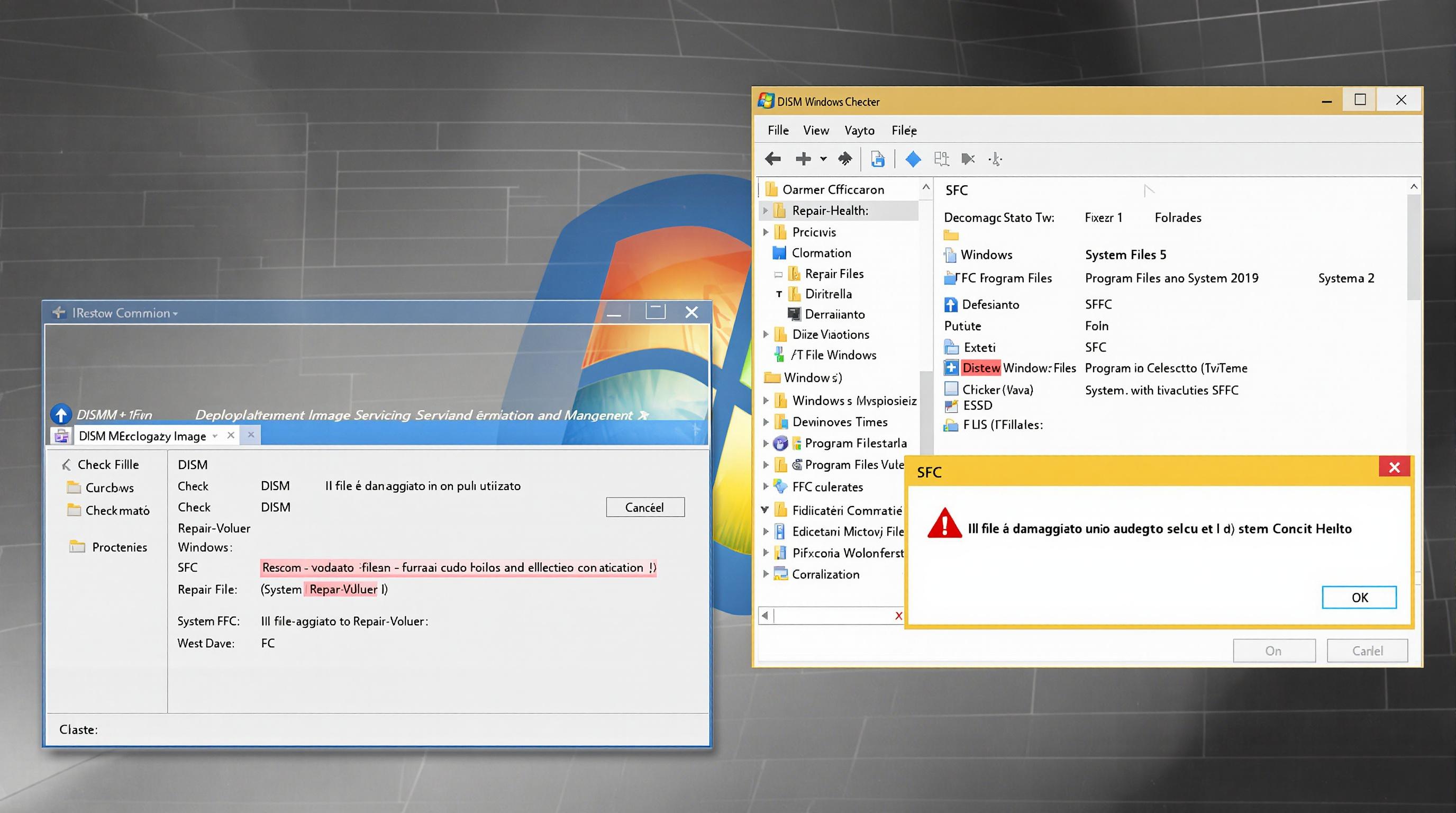Expand the Repair-Health tree node
Screen dimensions: 1456x813
tap(766, 210)
